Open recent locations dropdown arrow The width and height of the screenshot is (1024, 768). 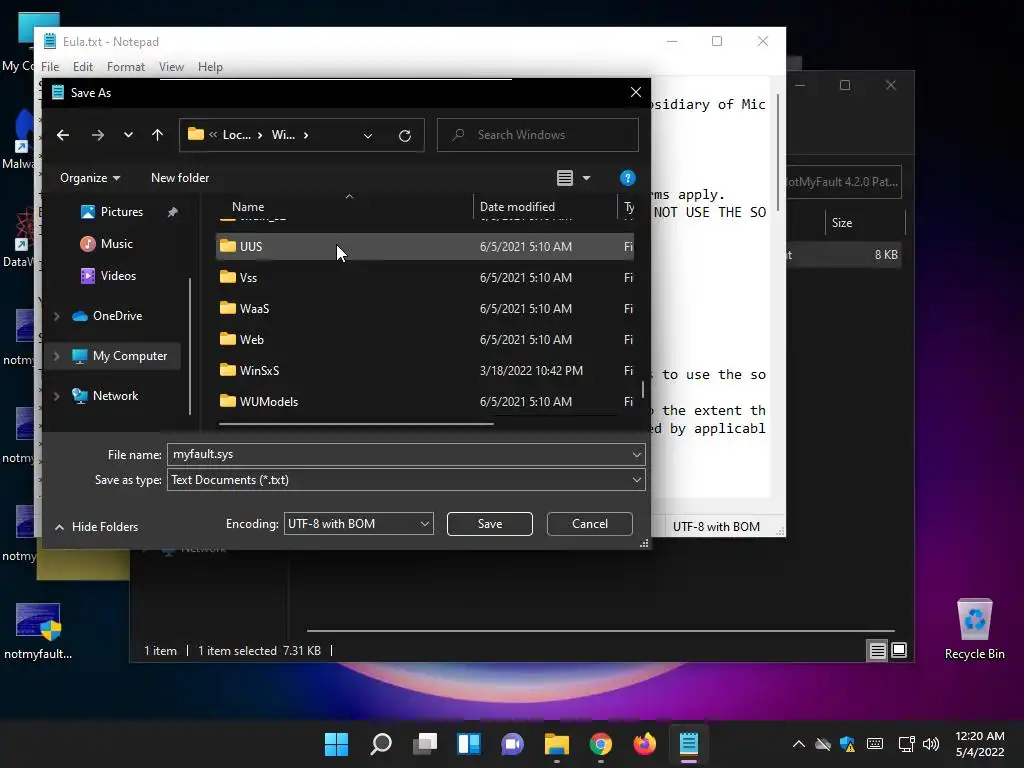[128, 135]
